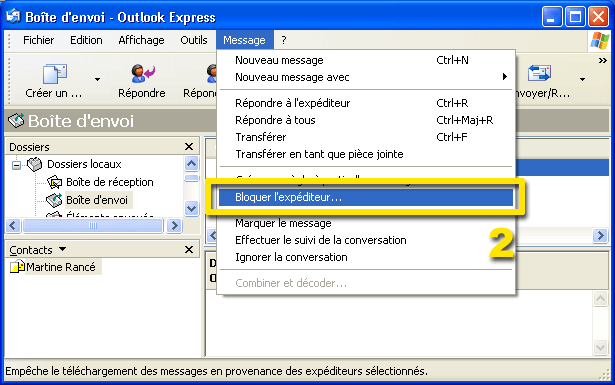Choose Marquer le message
Viewport: 615px width, 385px height.
coord(366,223)
